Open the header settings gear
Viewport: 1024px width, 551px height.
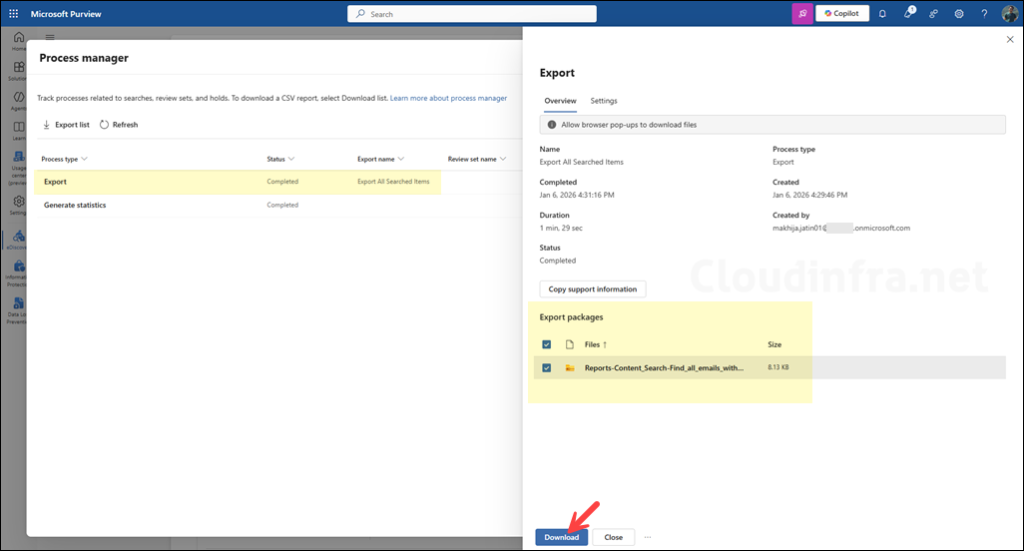click(x=959, y=14)
